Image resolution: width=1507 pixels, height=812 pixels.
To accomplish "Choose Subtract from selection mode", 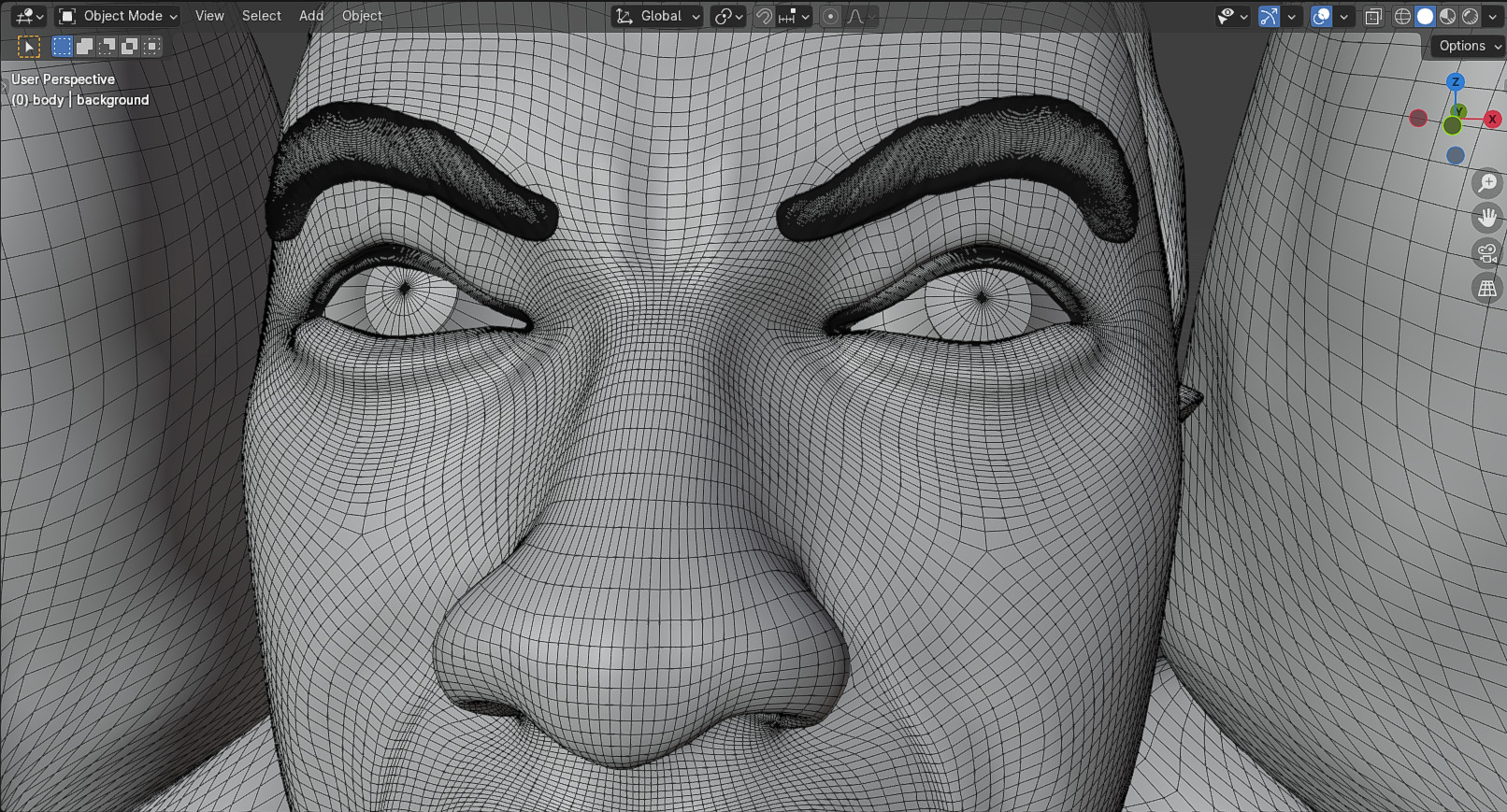I will 107,46.
